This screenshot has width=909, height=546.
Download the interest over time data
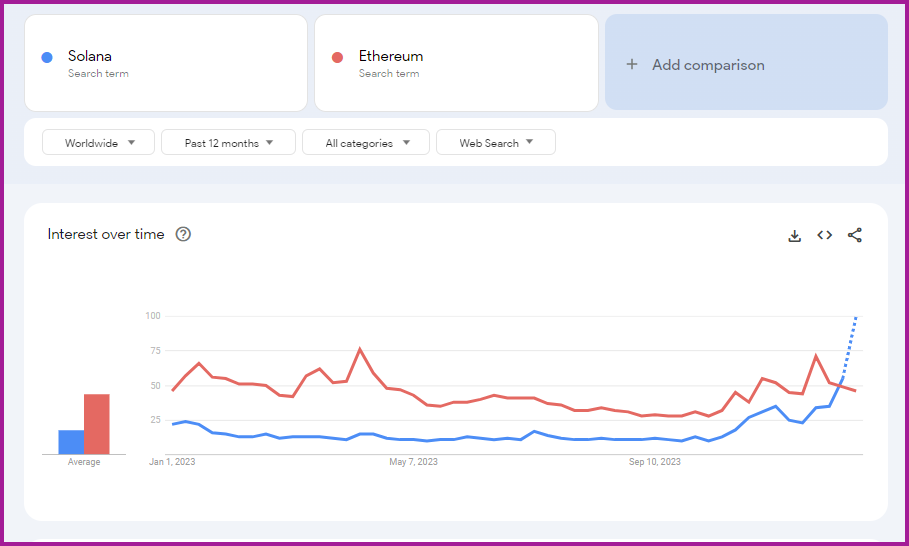tap(795, 236)
